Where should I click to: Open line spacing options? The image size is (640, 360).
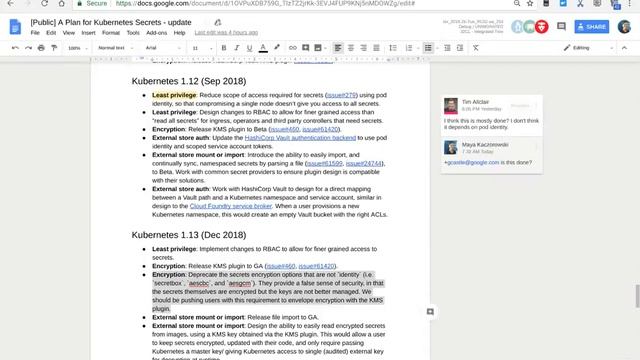click(393, 48)
